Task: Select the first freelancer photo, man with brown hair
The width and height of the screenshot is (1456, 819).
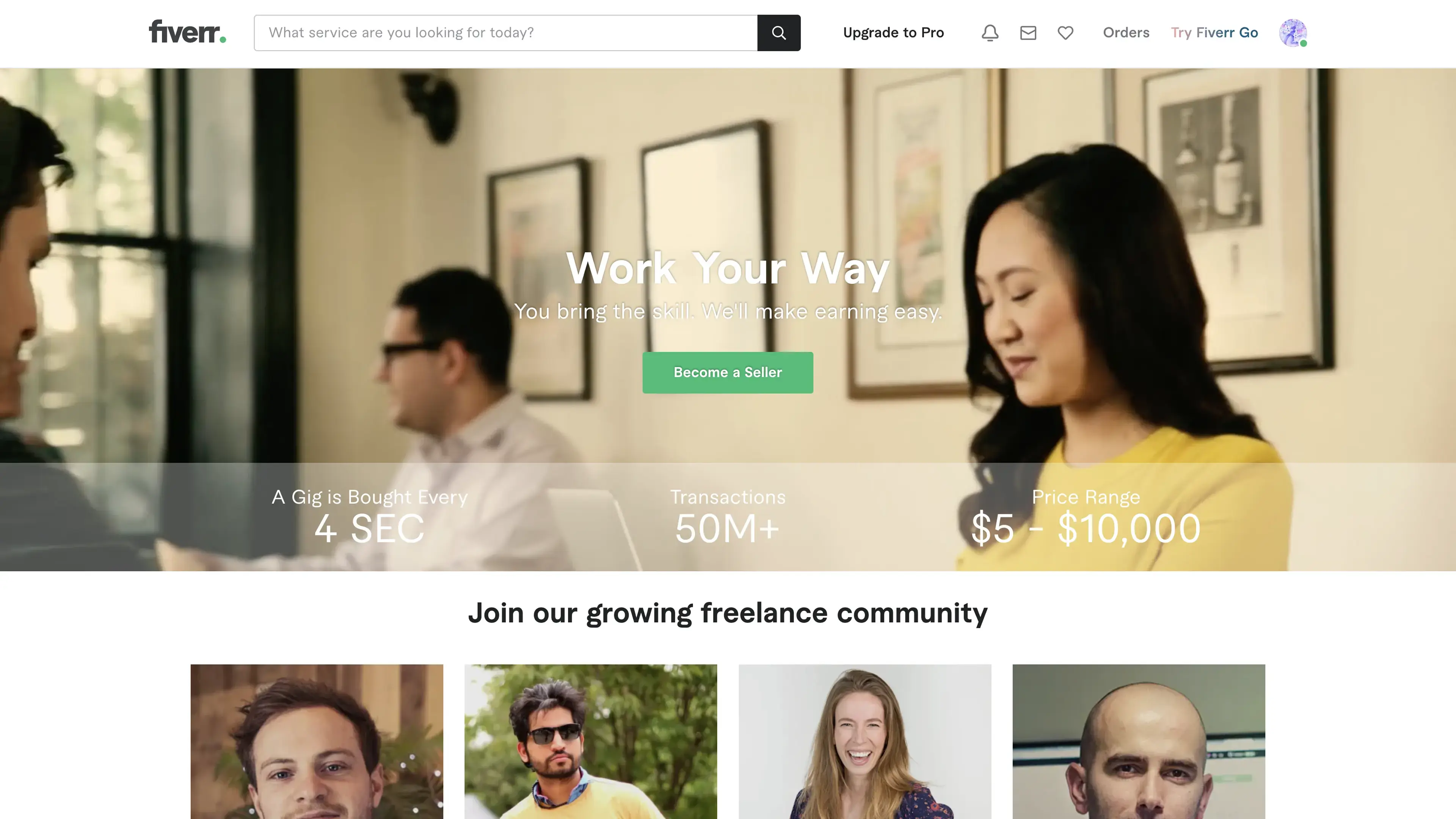Action: tap(317, 742)
